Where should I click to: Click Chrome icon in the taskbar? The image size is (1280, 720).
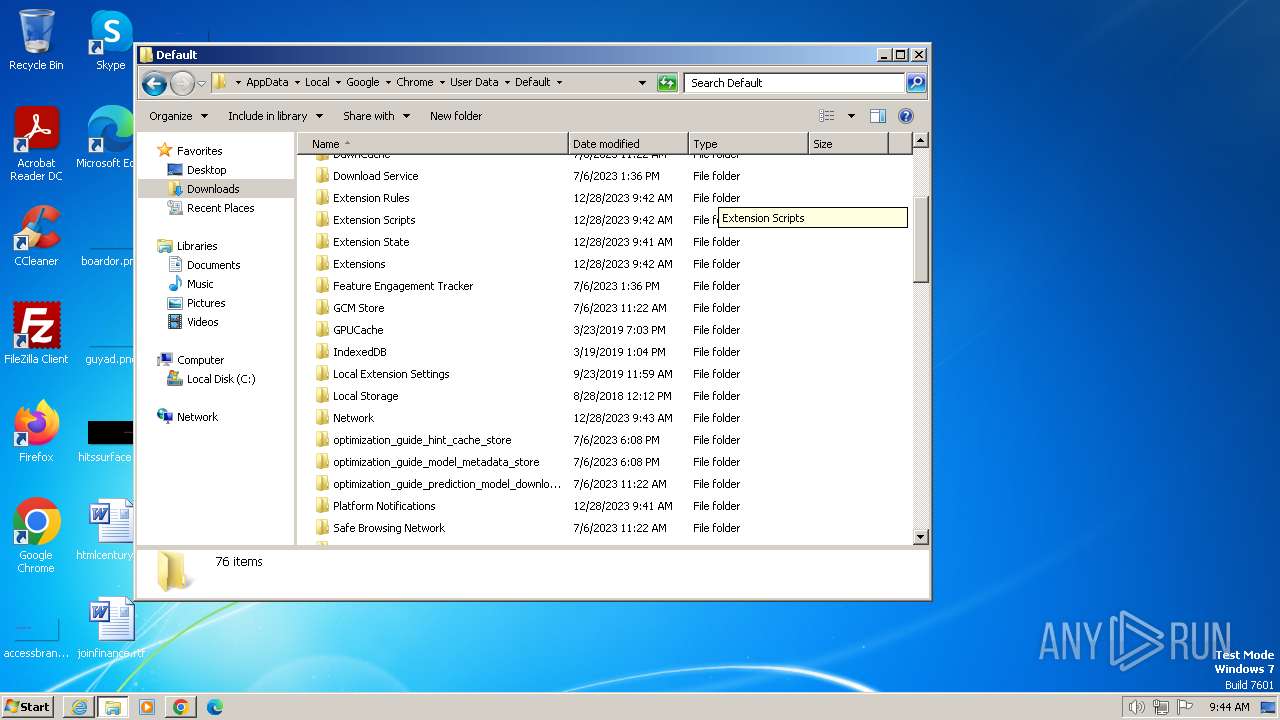180,707
